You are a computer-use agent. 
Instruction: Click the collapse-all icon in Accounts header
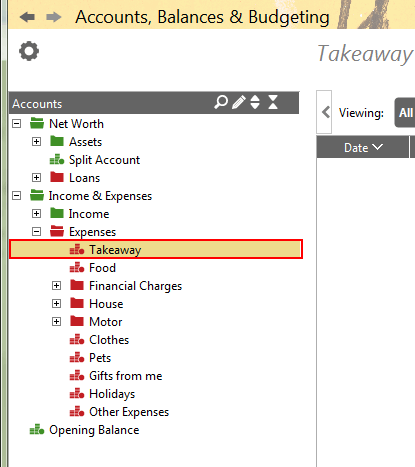coord(273,102)
